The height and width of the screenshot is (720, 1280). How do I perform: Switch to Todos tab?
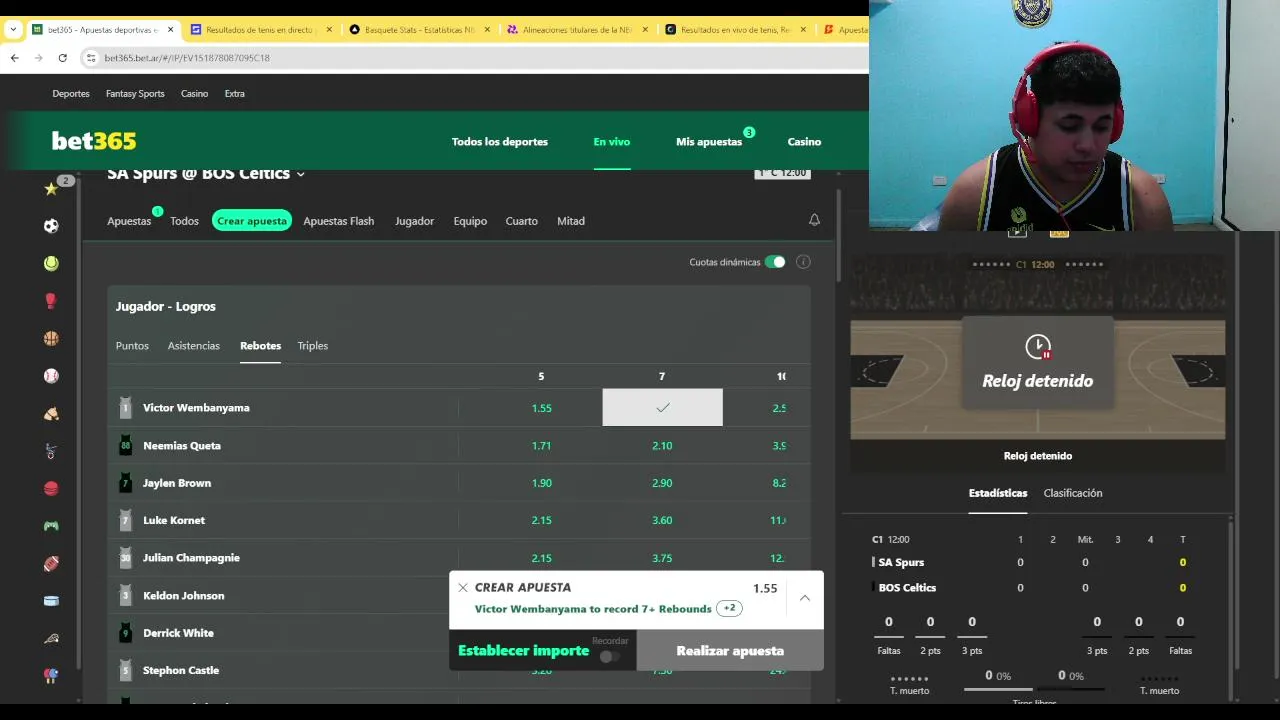click(x=184, y=221)
